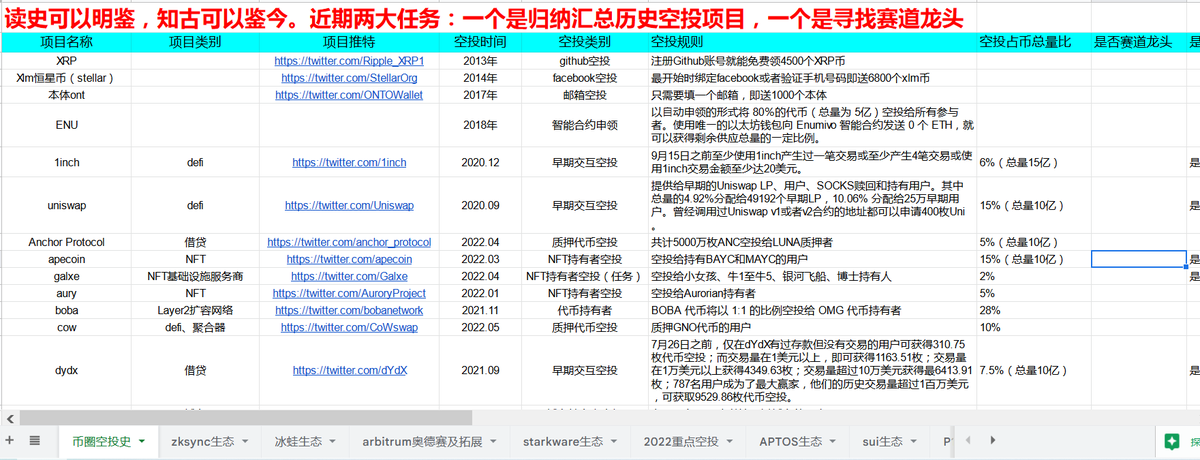Add a new sheet with the plus icon
Viewport: 1200px width, 460px height.
pyautogui.click(x=10, y=441)
